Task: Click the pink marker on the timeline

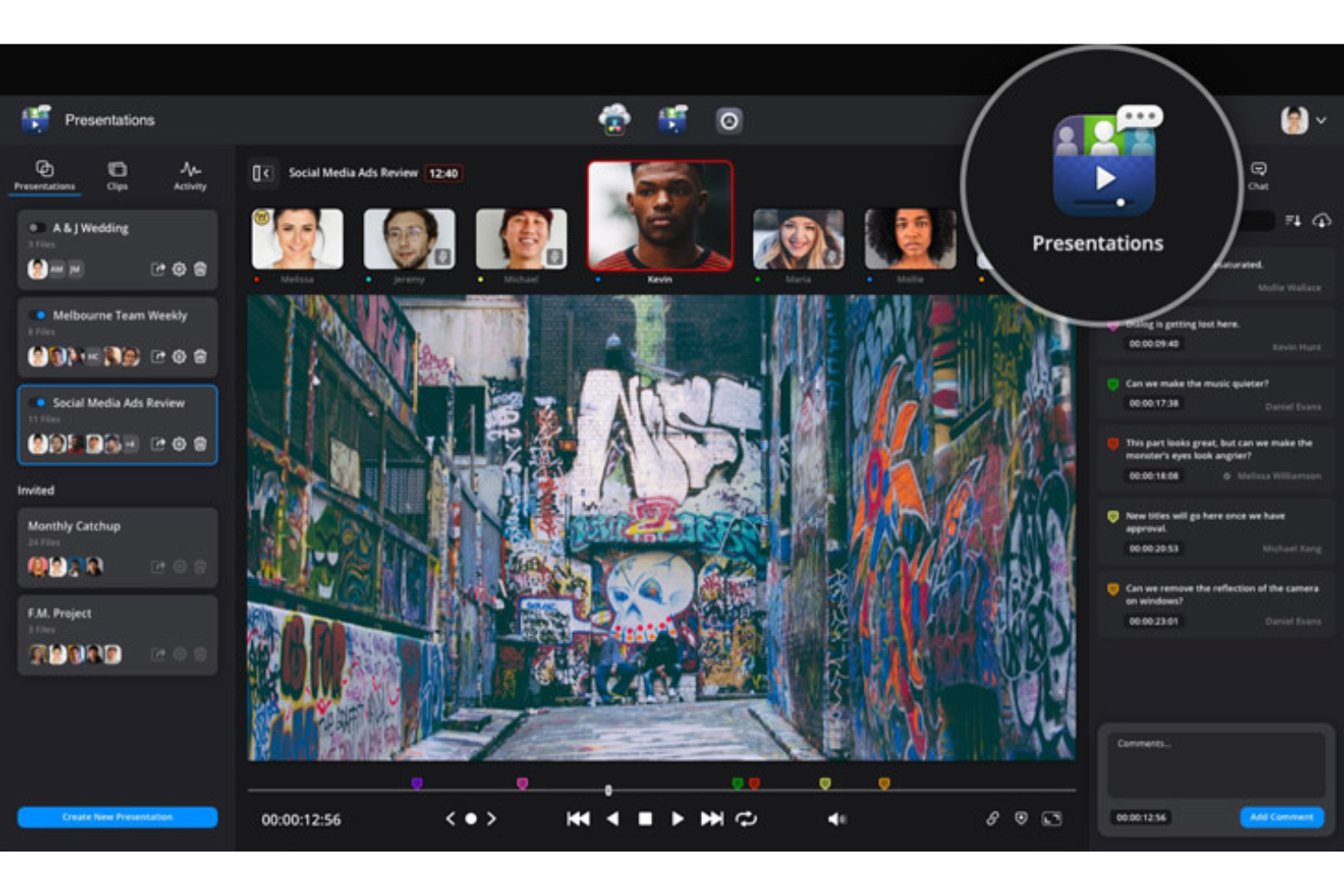Action: (x=522, y=783)
